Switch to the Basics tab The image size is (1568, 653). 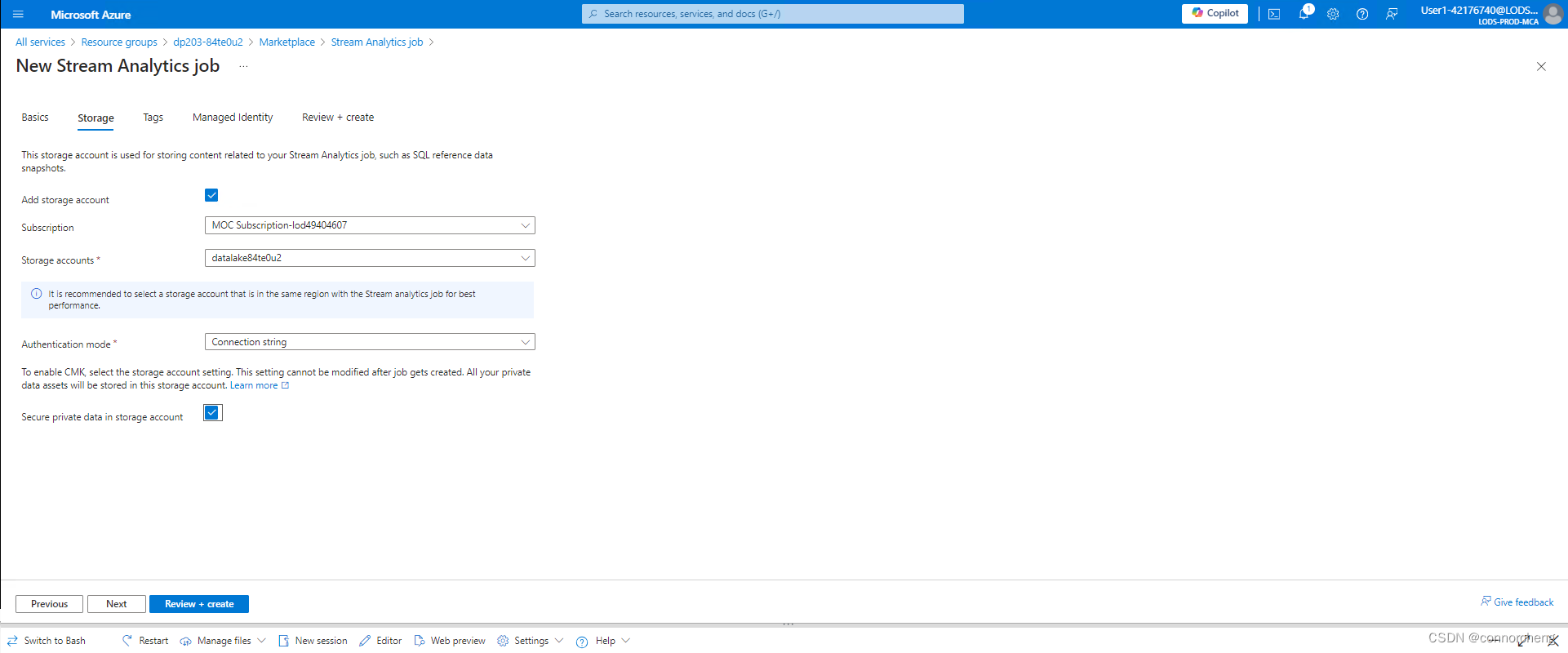click(x=35, y=118)
